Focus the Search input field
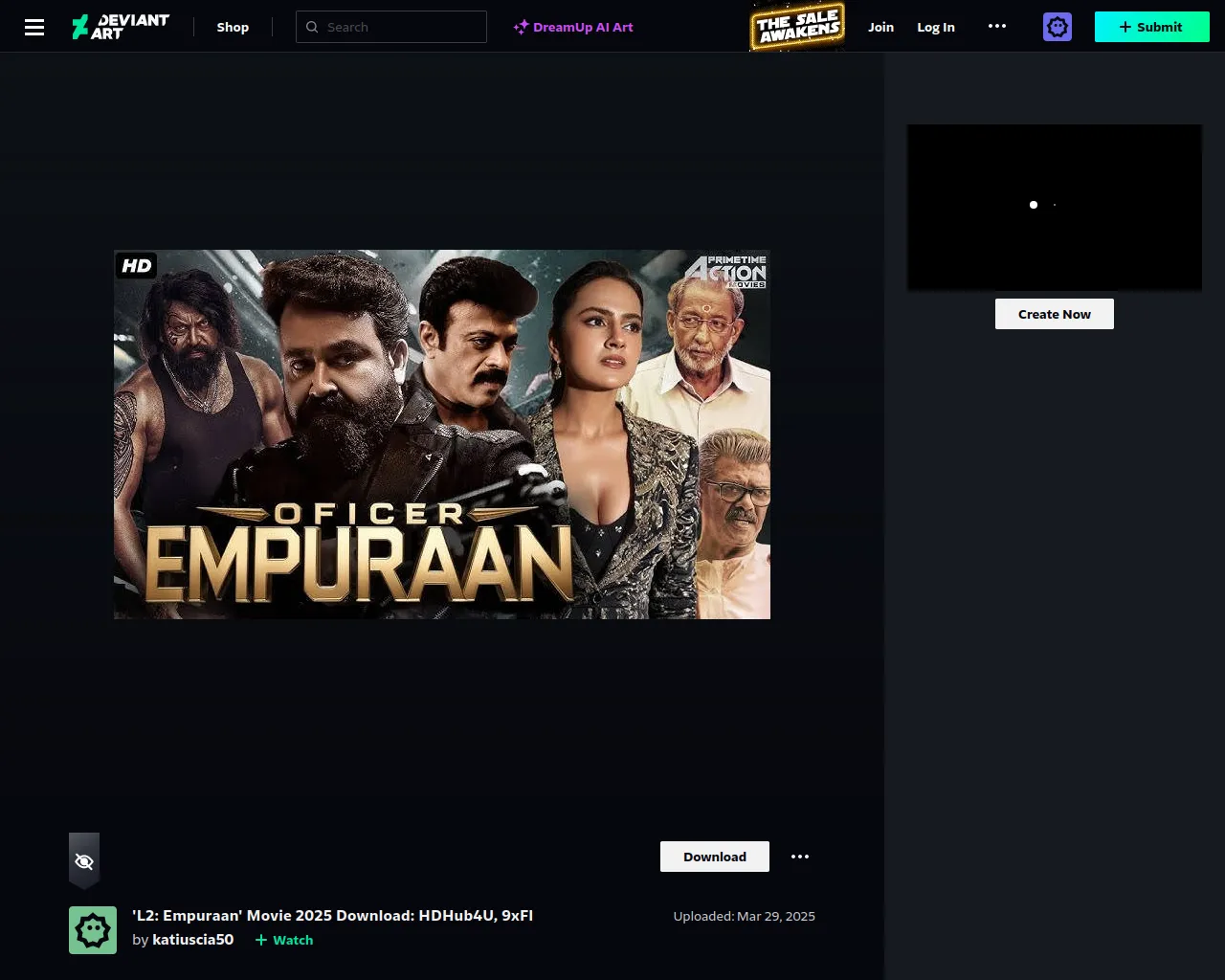 pos(391,27)
